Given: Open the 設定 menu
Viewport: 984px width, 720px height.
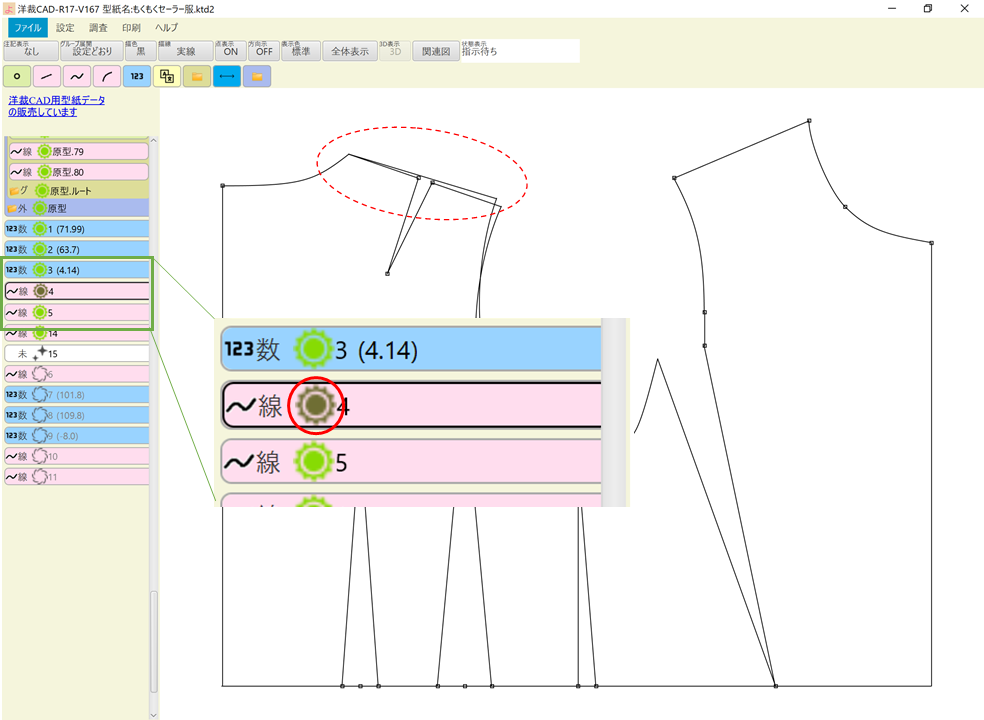Looking at the screenshot, I should [65, 28].
